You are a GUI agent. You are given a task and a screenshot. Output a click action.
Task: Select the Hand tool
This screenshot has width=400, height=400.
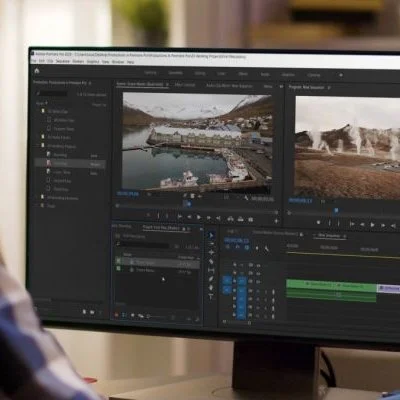pos(211,287)
